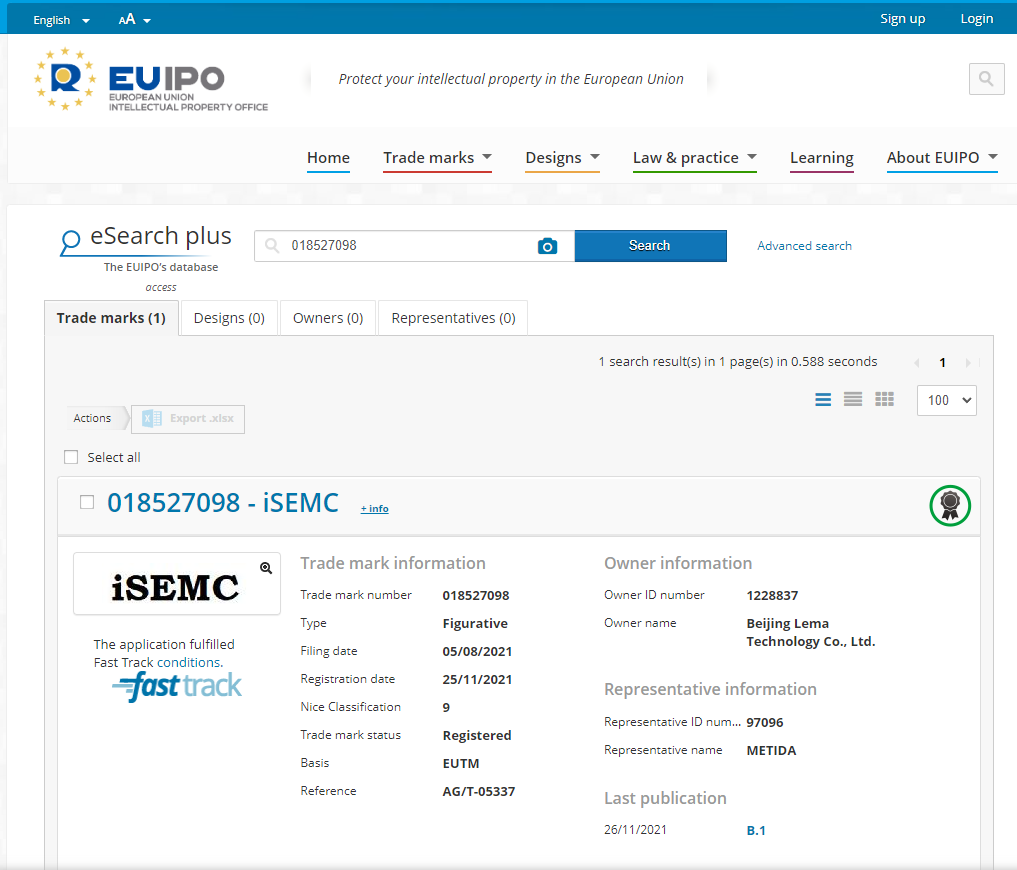1017x870 pixels.
Task: Open the font size aA dropdown
Action: coord(134,20)
